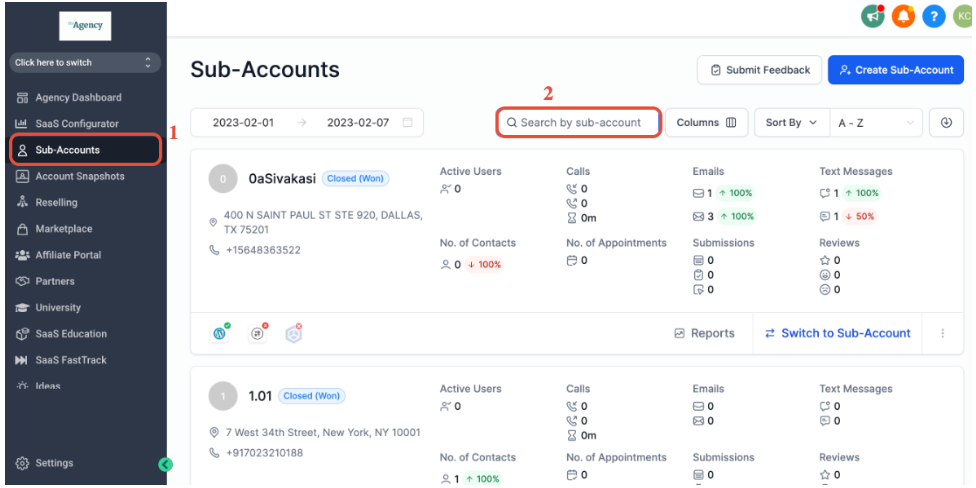Screen dimensions: 976x488
Task: Click the megaphone announcements icon
Action: (873, 16)
